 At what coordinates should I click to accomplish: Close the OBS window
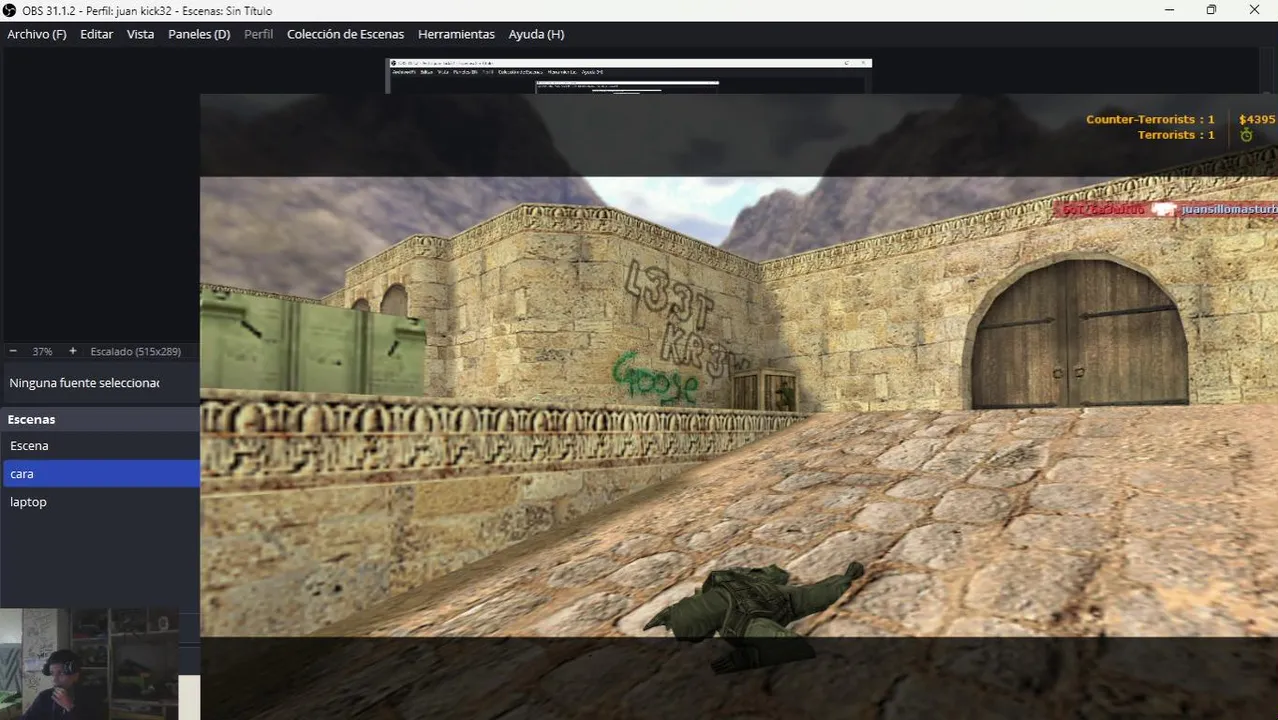(x=1255, y=10)
